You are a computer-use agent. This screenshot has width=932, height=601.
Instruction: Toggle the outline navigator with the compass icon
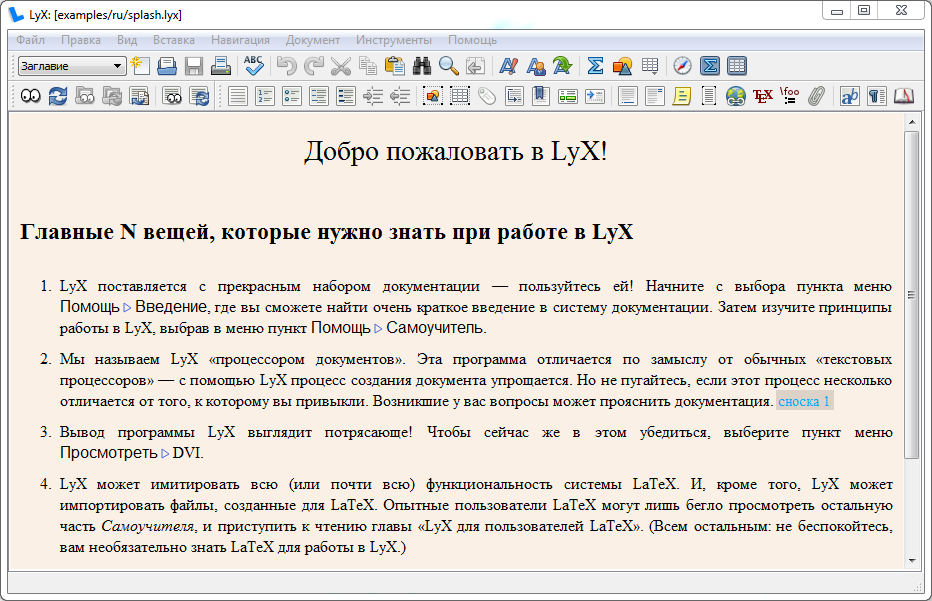pyautogui.click(x=682, y=66)
